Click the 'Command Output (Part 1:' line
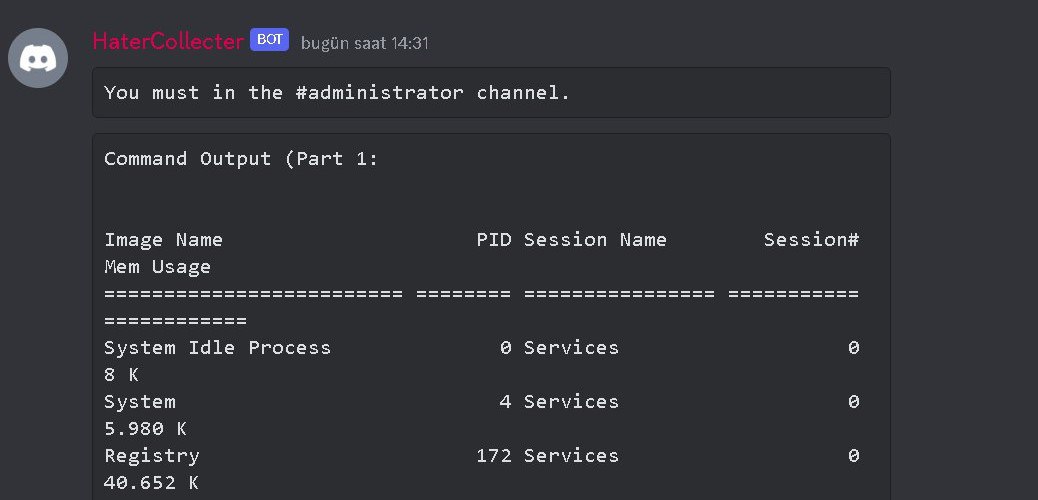1038x500 pixels. coord(241,159)
